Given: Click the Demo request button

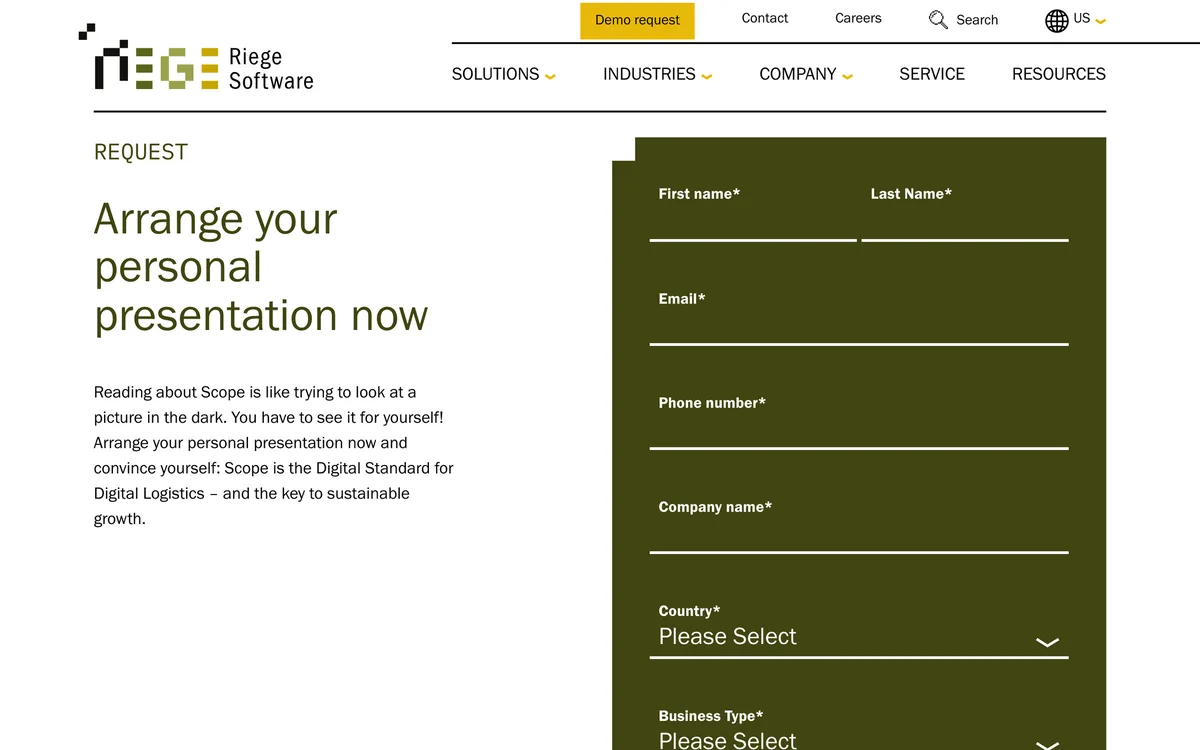Looking at the screenshot, I should tap(637, 21).
